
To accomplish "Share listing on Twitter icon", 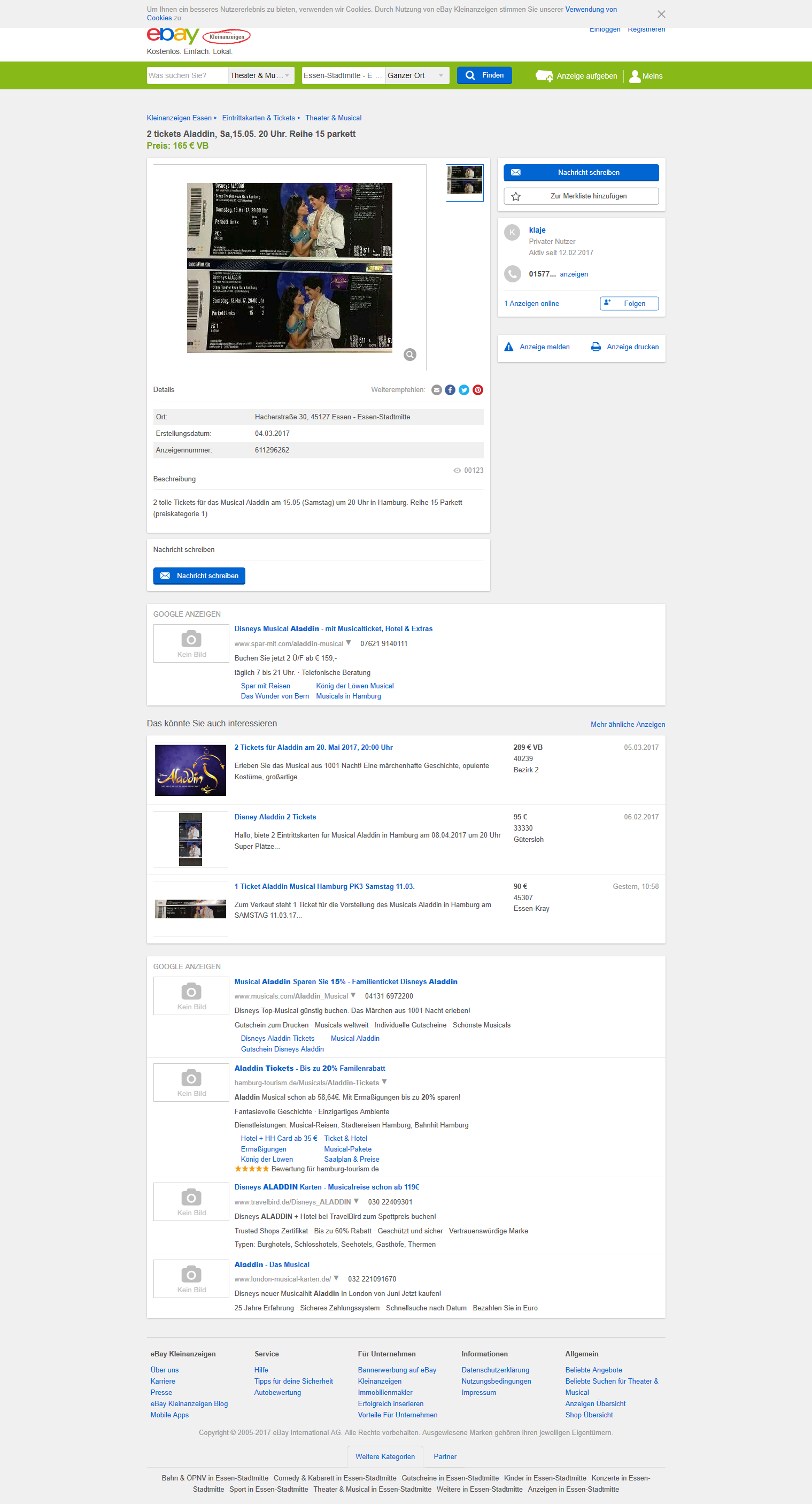I will pyautogui.click(x=464, y=390).
